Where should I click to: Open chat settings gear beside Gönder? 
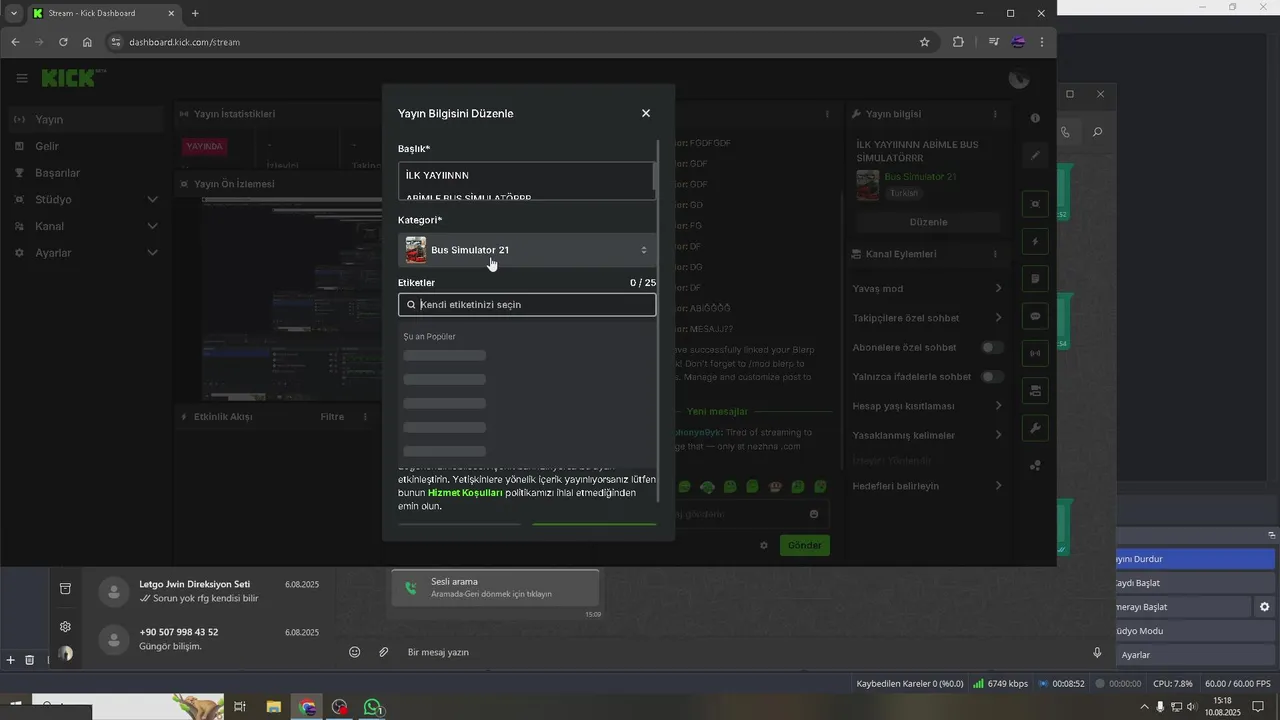(764, 545)
